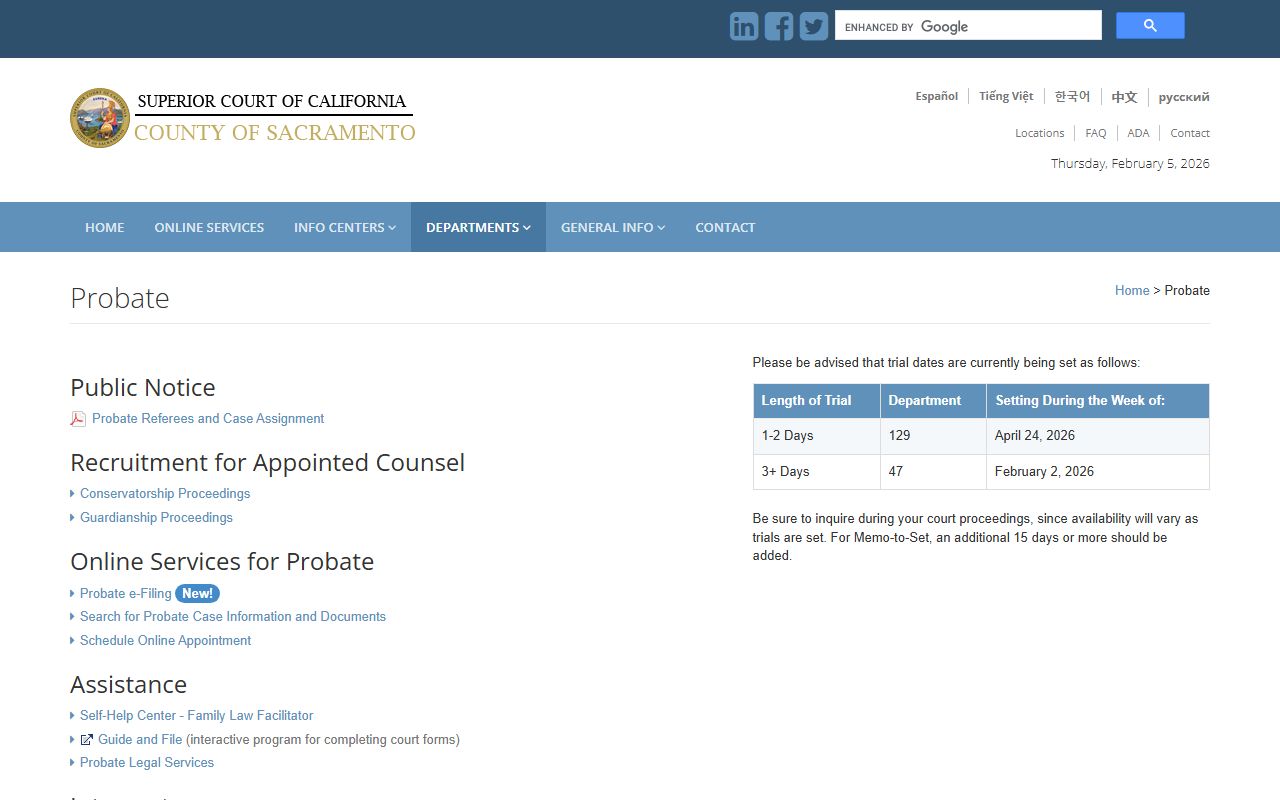The height and width of the screenshot is (800, 1280).
Task: Click the April 24, 2026 cell
Action: click(1098, 436)
